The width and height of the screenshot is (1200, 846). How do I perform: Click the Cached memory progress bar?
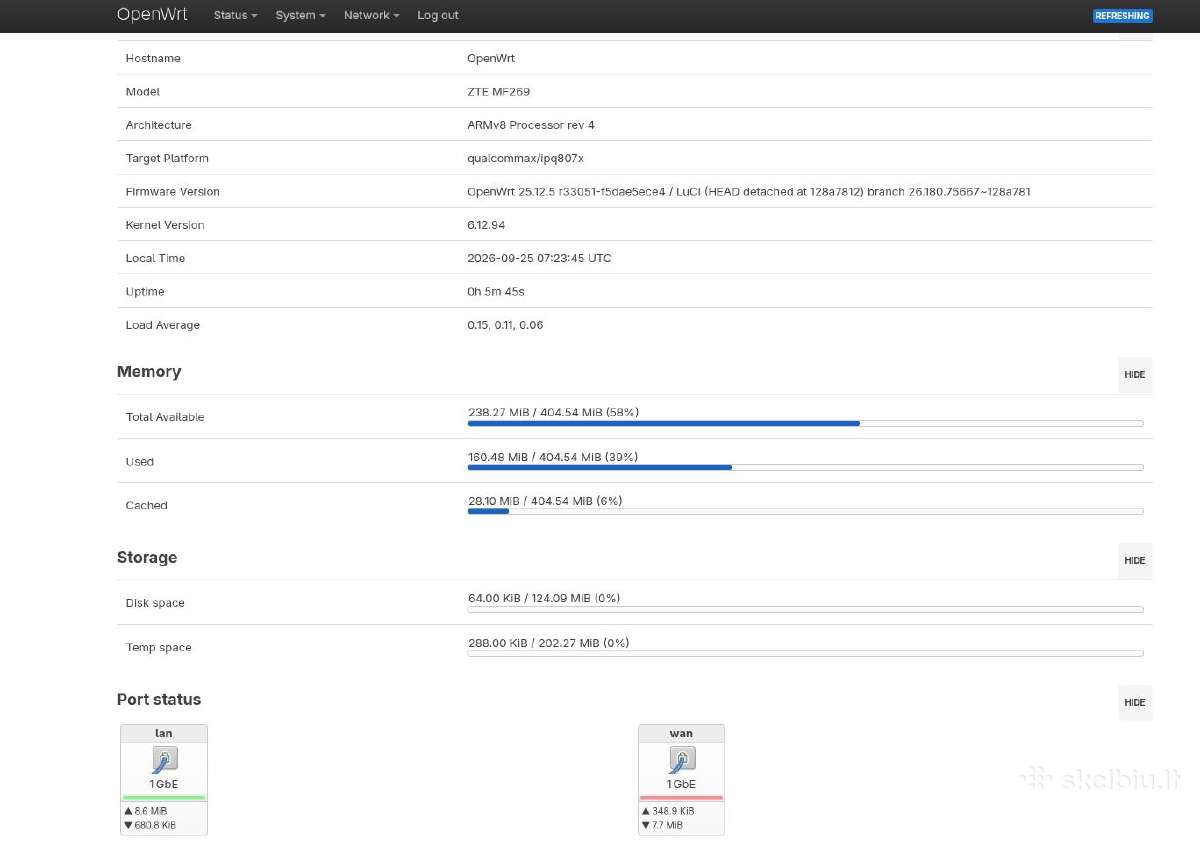pyautogui.click(x=805, y=512)
